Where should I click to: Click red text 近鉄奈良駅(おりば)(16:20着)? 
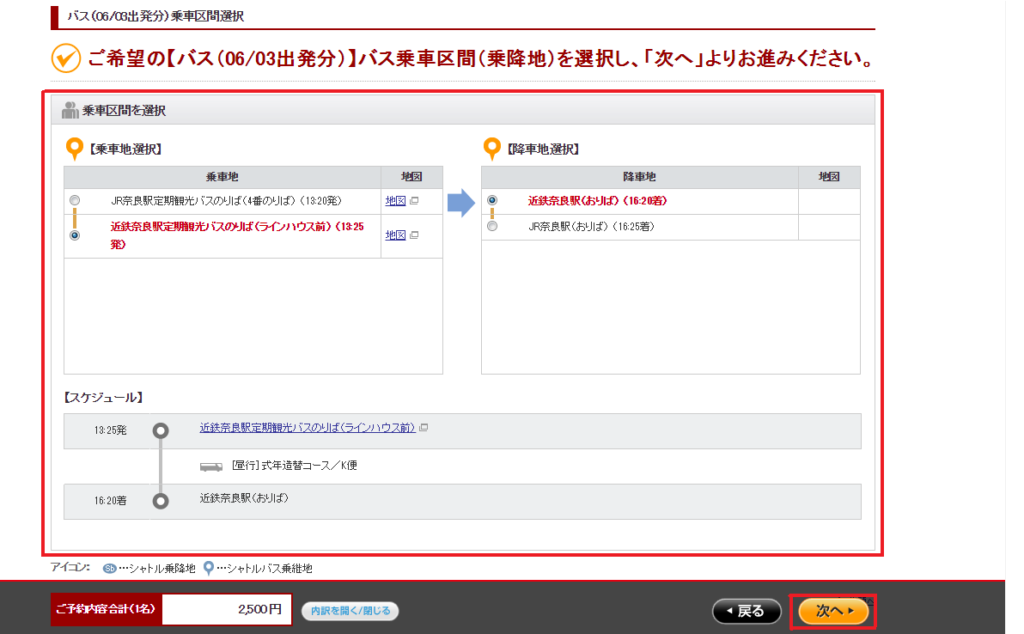click(x=598, y=200)
